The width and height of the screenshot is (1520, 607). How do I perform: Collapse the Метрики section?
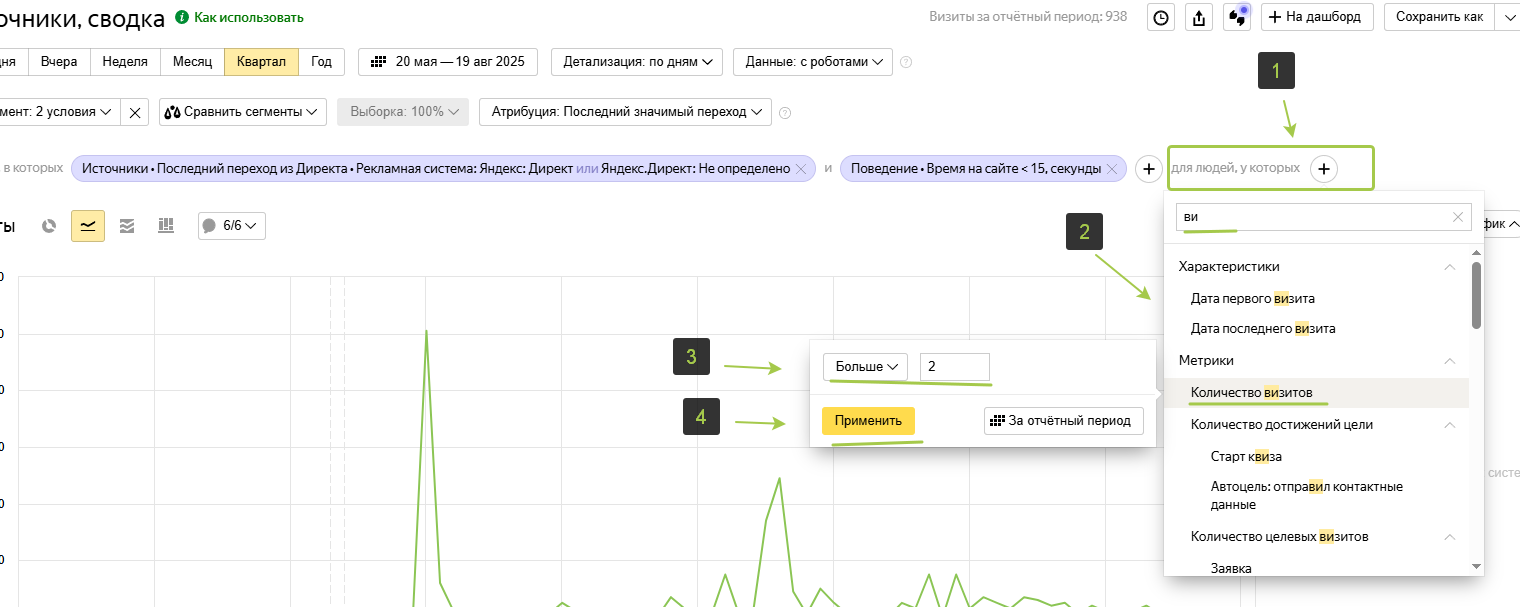coord(1449,361)
